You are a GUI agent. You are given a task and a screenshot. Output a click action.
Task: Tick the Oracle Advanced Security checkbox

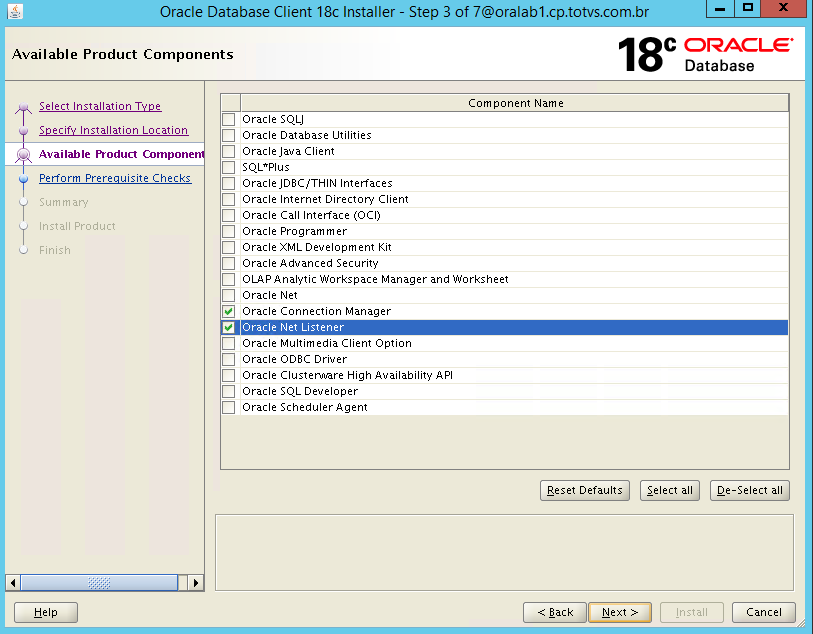(229, 263)
